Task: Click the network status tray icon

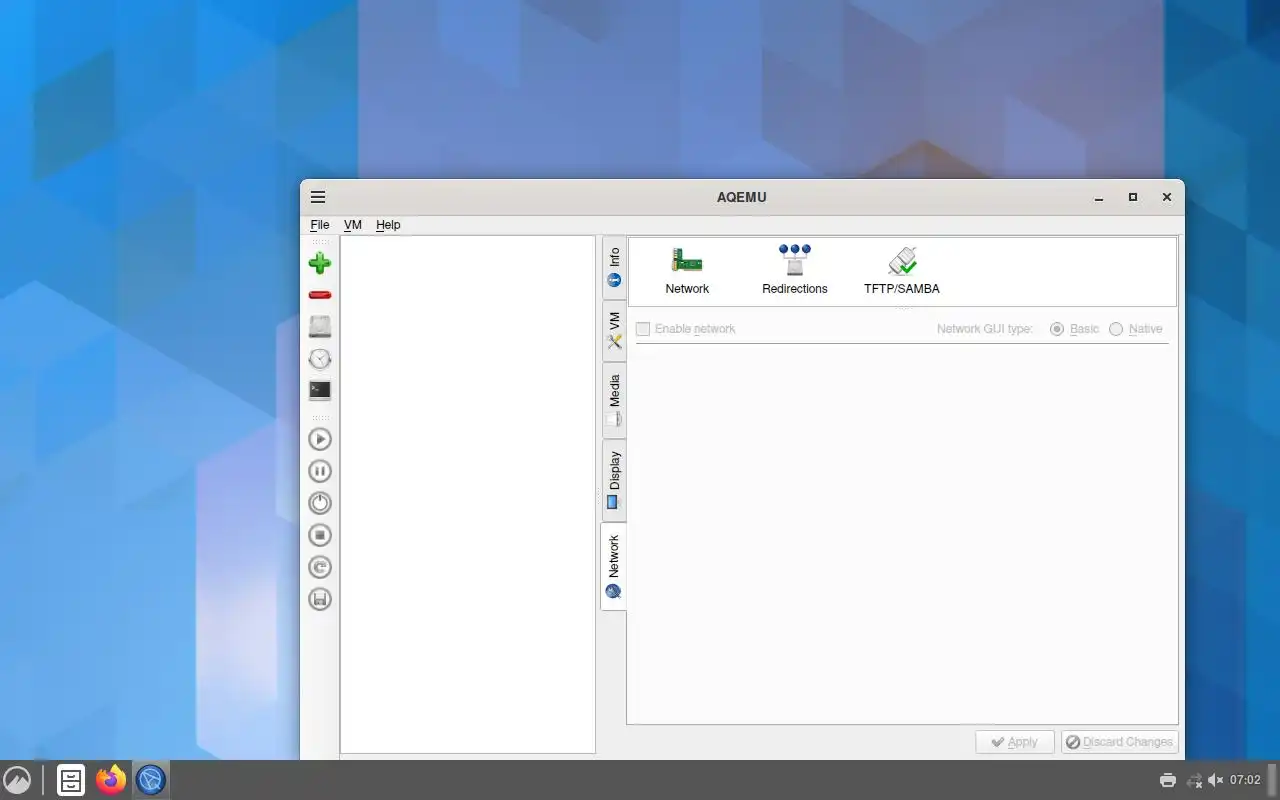Action: [x=1193, y=780]
